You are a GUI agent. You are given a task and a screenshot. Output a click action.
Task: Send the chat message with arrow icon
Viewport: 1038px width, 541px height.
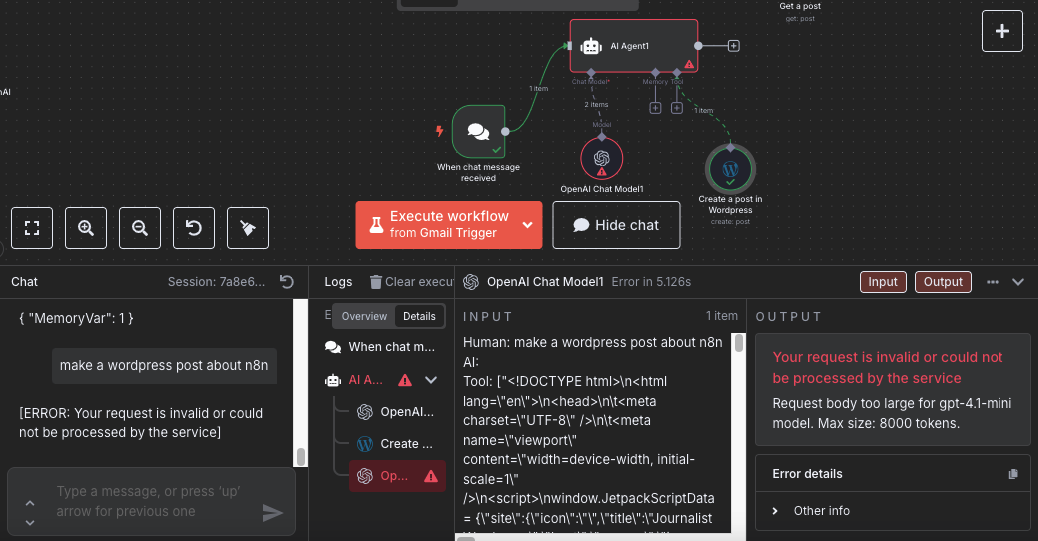click(272, 513)
